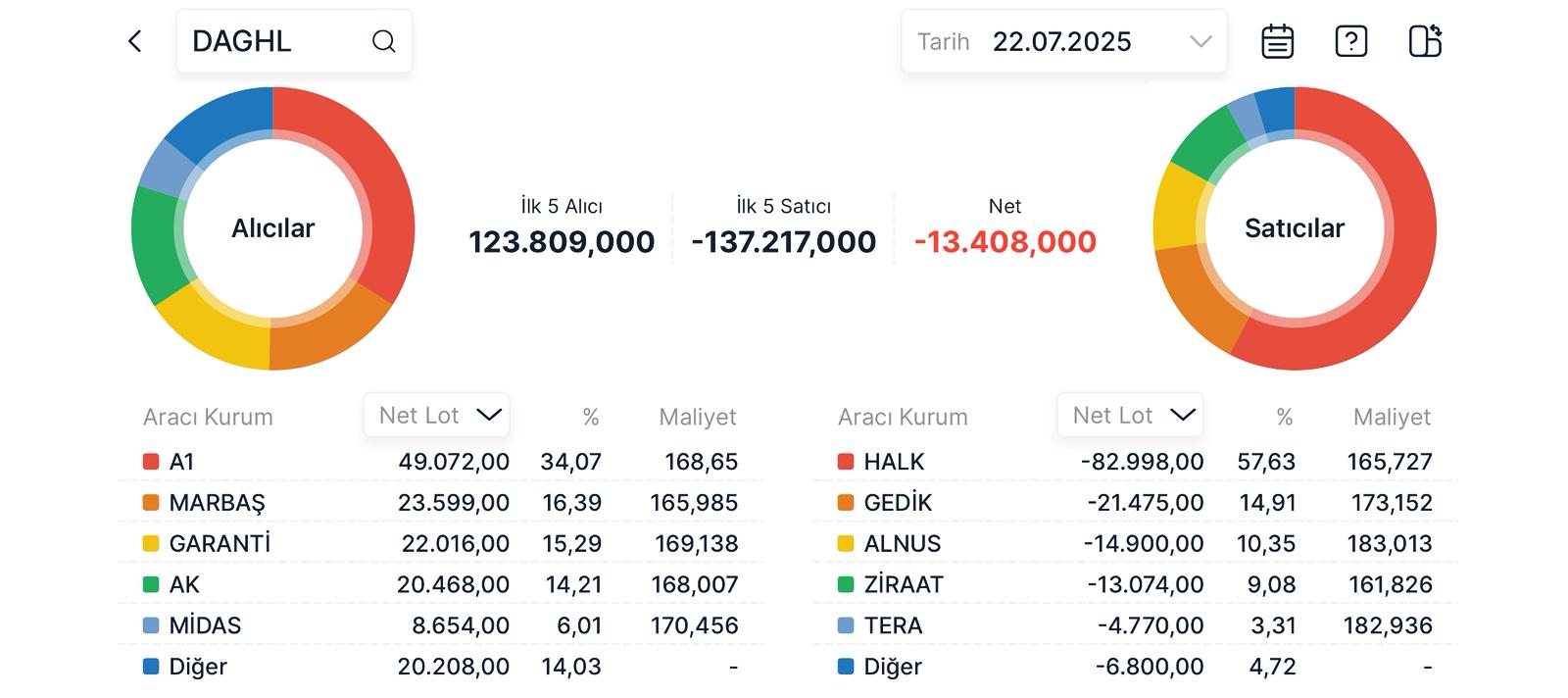Click the search magnifier icon
The width and height of the screenshot is (1568, 698).
click(383, 41)
